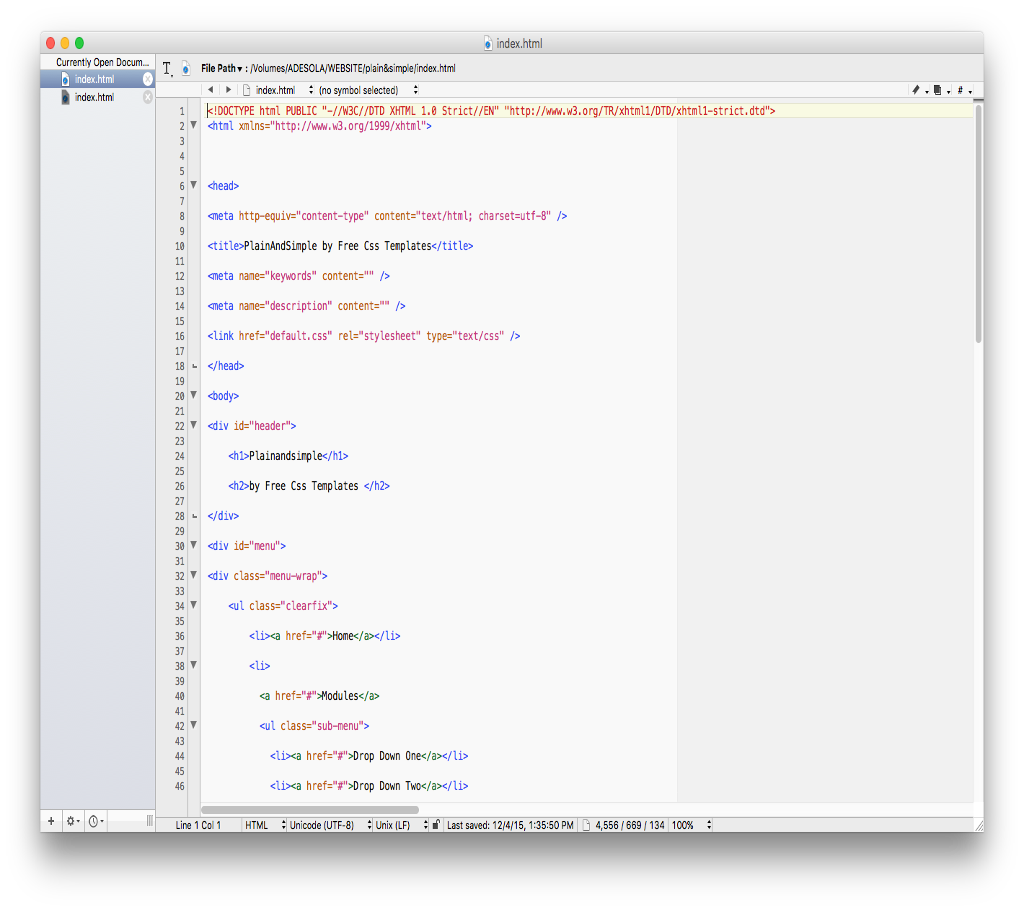
Task: Click the Drop Down Two line
Action: (x=369, y=787)
